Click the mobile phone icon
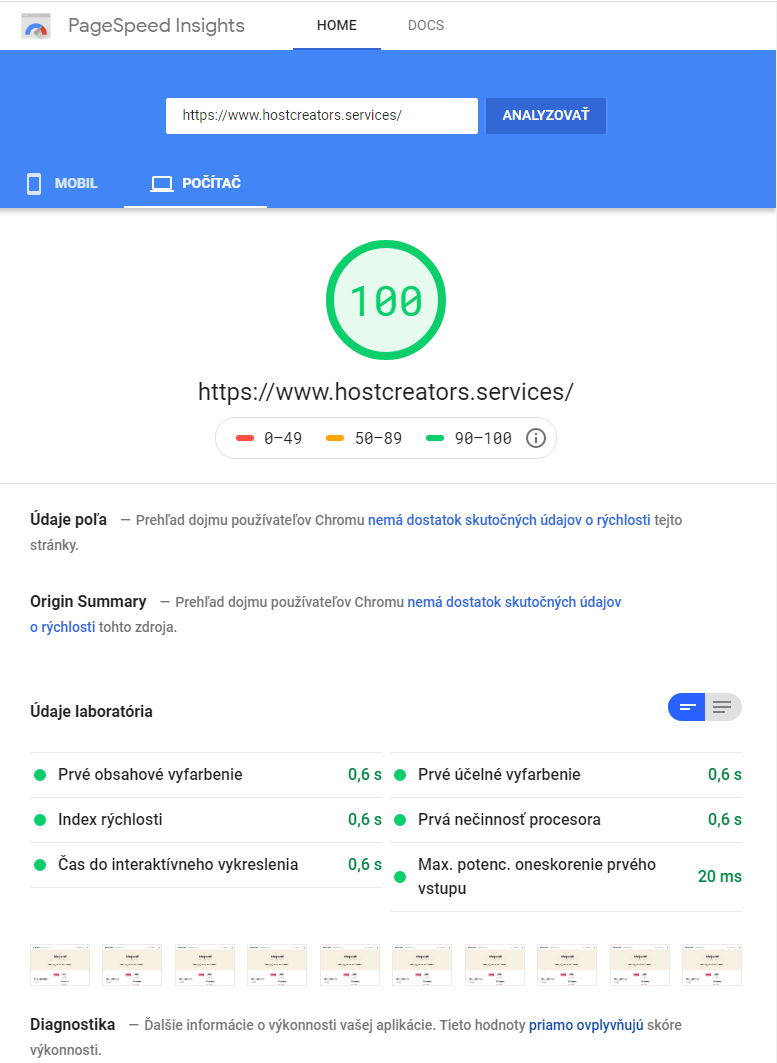777x1063 pixels. [x=34, y=184]
